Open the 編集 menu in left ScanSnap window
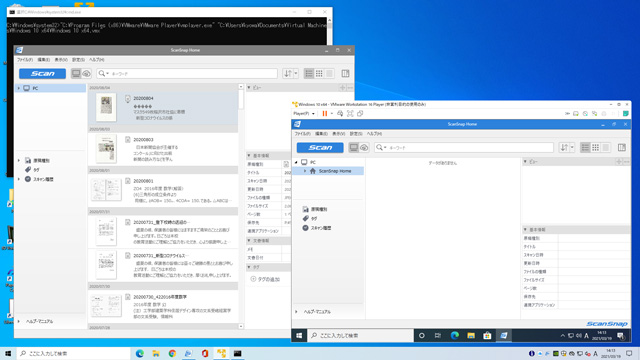The height and width of the screenshot is (360, 640). [44, 60]
